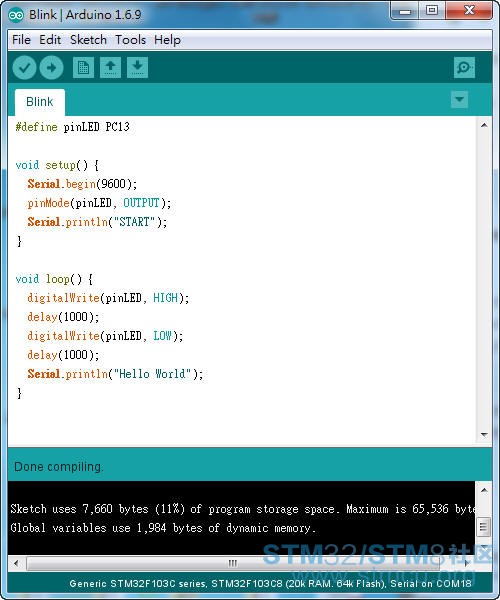500x600 pixels.
Task: Open the Edit menu
Action: [x=50, y=40]
